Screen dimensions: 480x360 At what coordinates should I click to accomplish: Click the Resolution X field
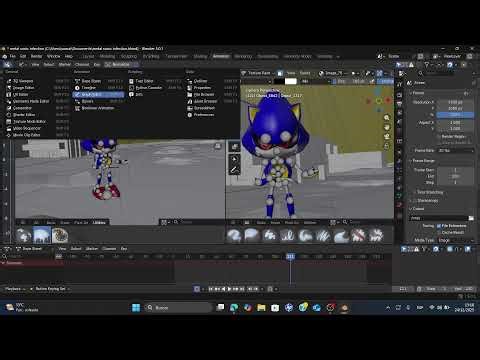pos(455,102)
